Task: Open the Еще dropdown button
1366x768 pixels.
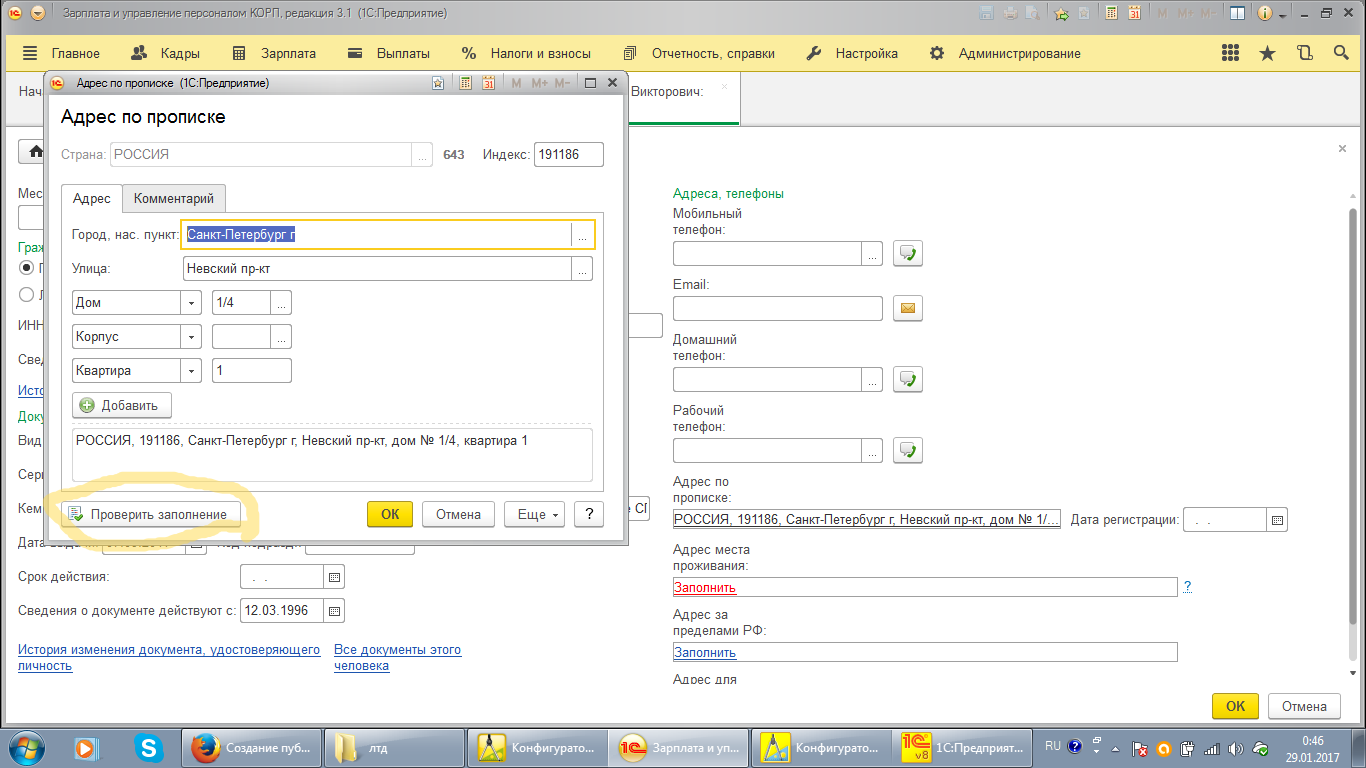Action: click(535, 514)
